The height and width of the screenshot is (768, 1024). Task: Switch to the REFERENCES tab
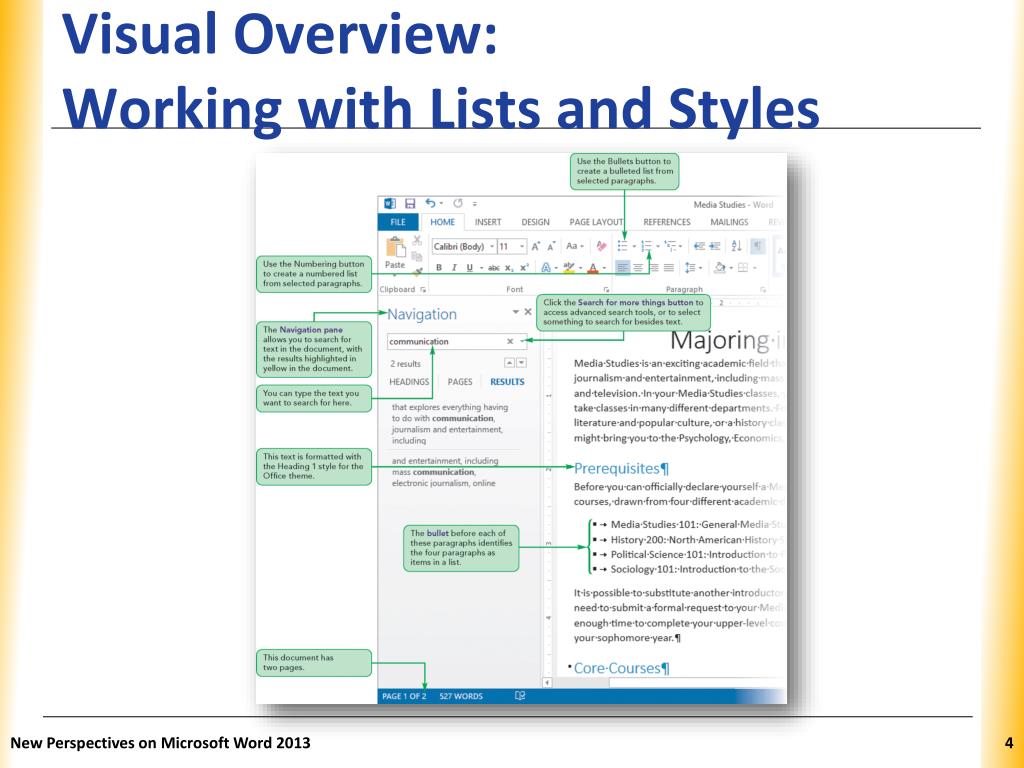coord(667,222)
